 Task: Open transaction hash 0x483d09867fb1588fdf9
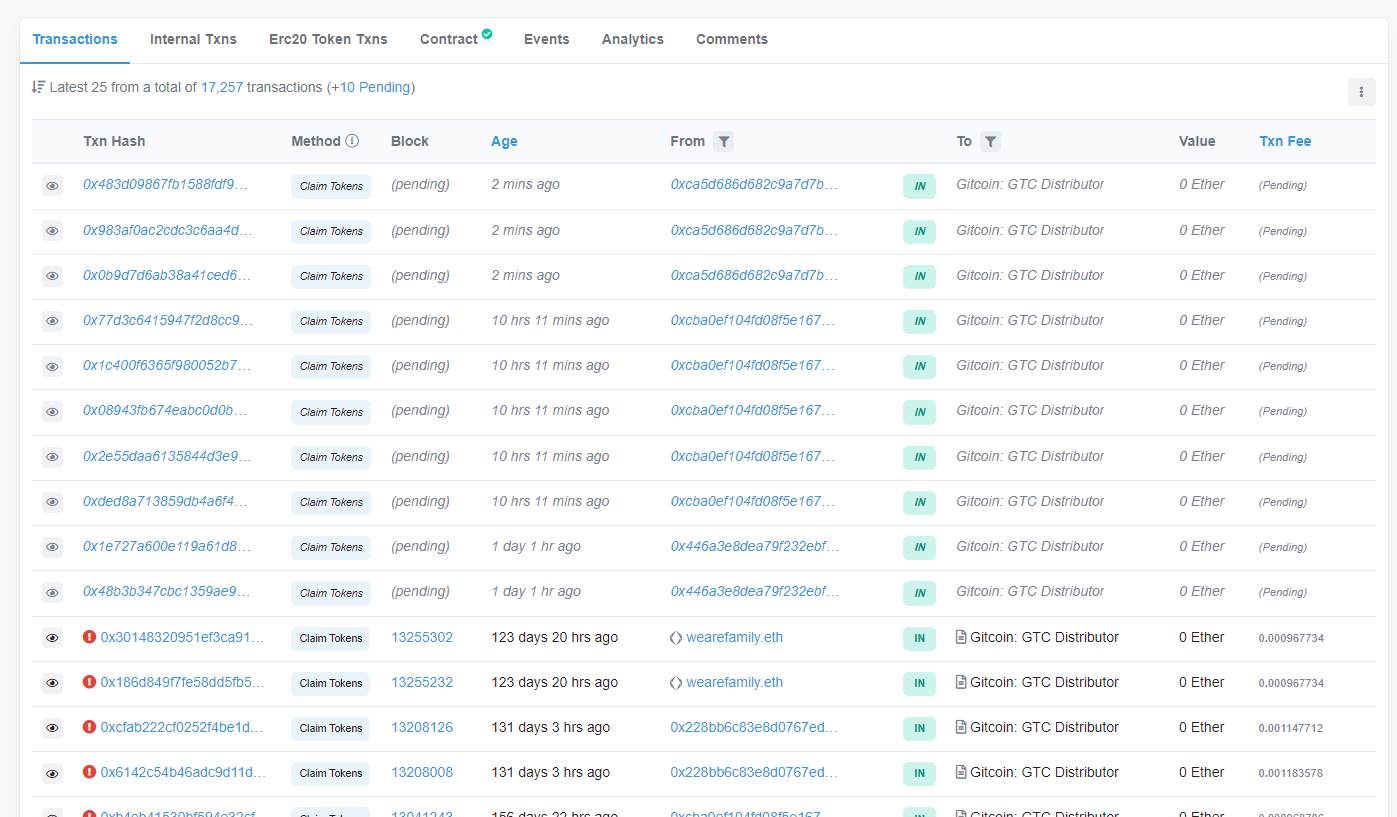pos(166,184)
